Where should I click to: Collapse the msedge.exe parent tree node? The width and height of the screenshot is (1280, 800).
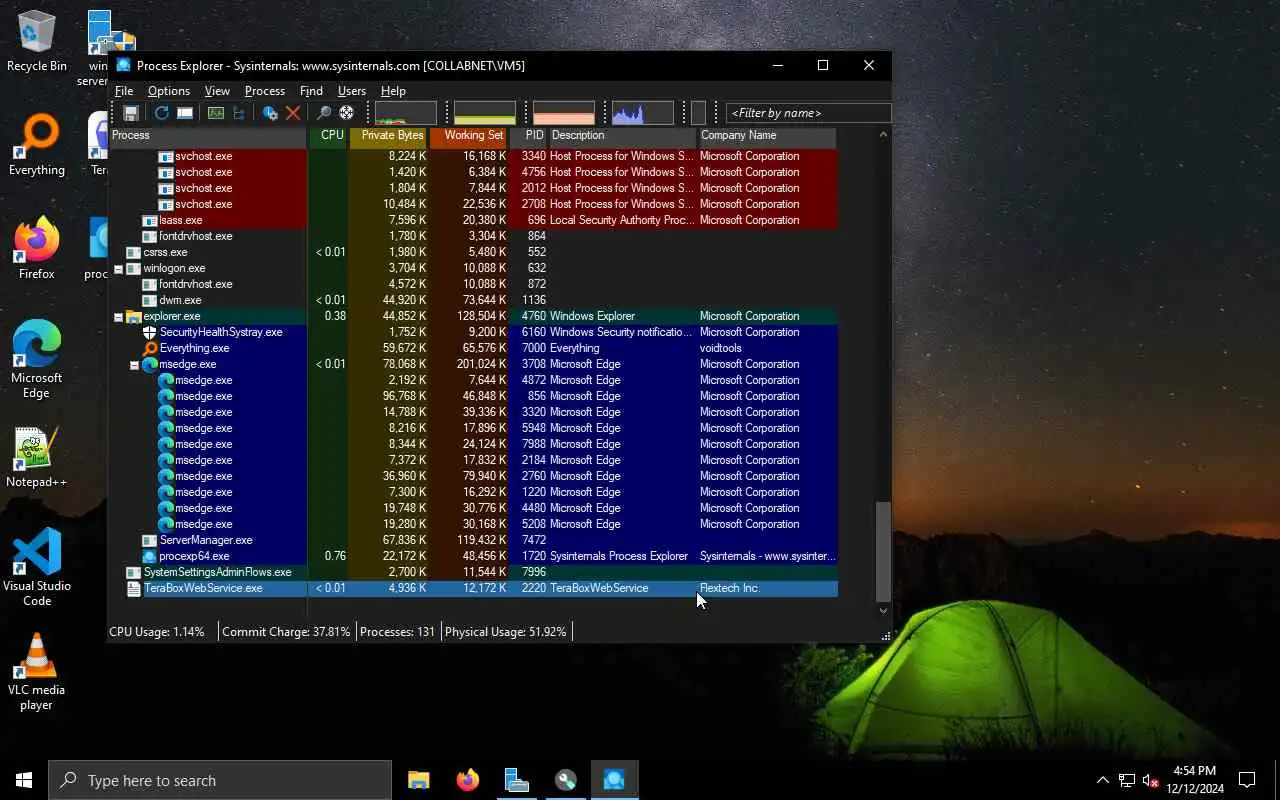pos(134,364)
